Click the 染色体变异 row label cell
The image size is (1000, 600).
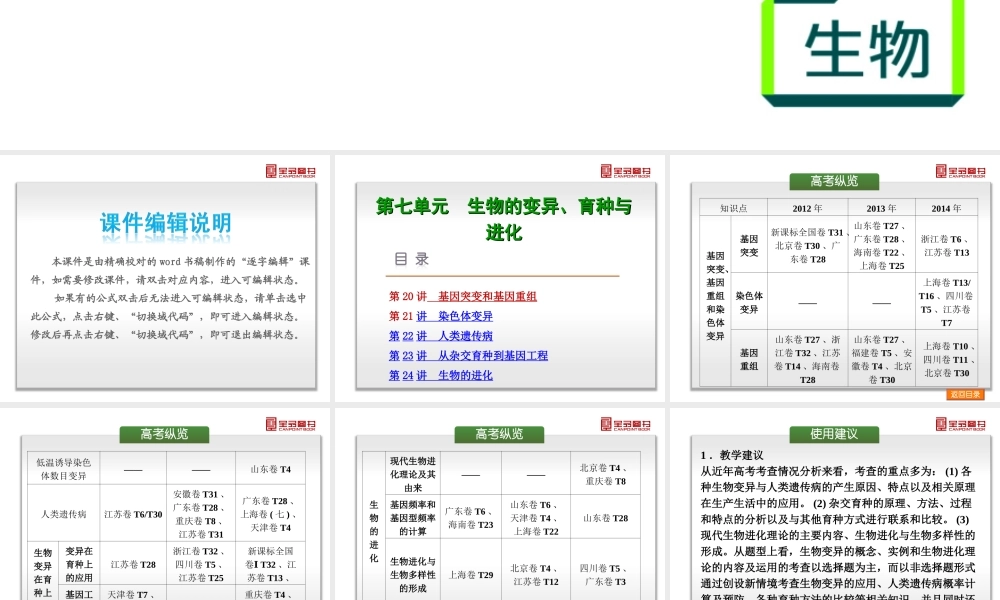click(749, 302)
